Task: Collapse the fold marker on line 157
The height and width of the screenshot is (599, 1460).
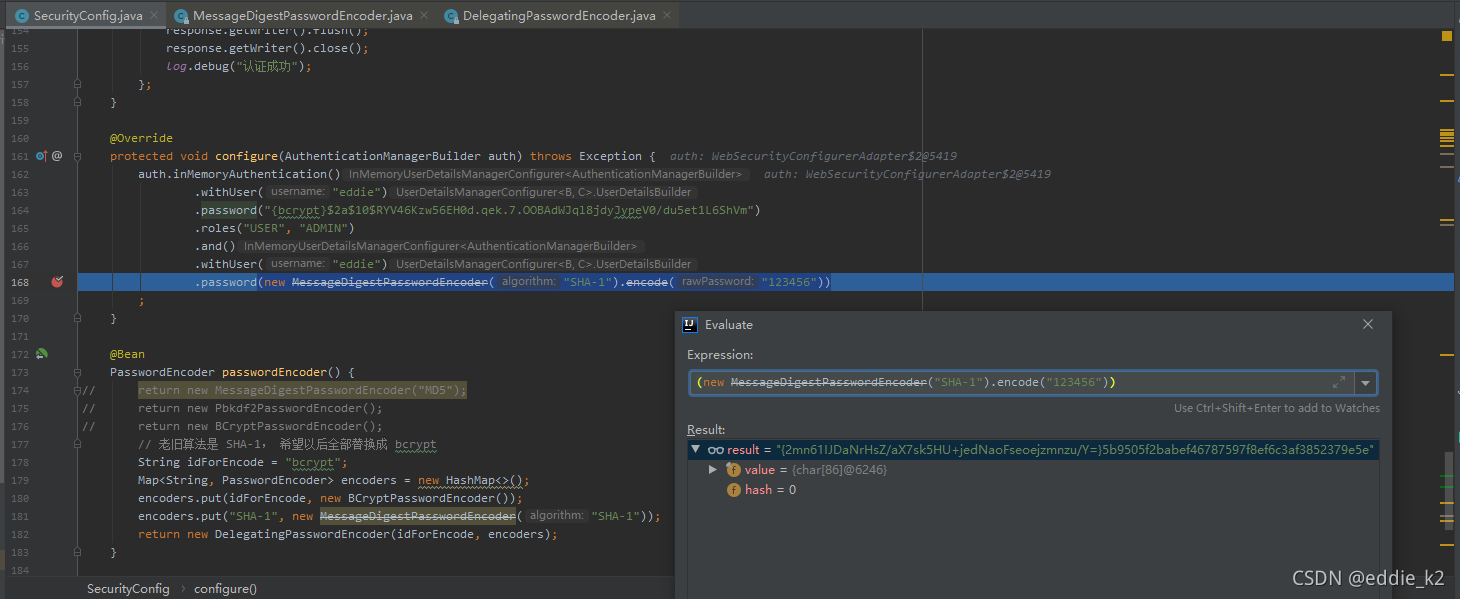Action: coord(77,84)
